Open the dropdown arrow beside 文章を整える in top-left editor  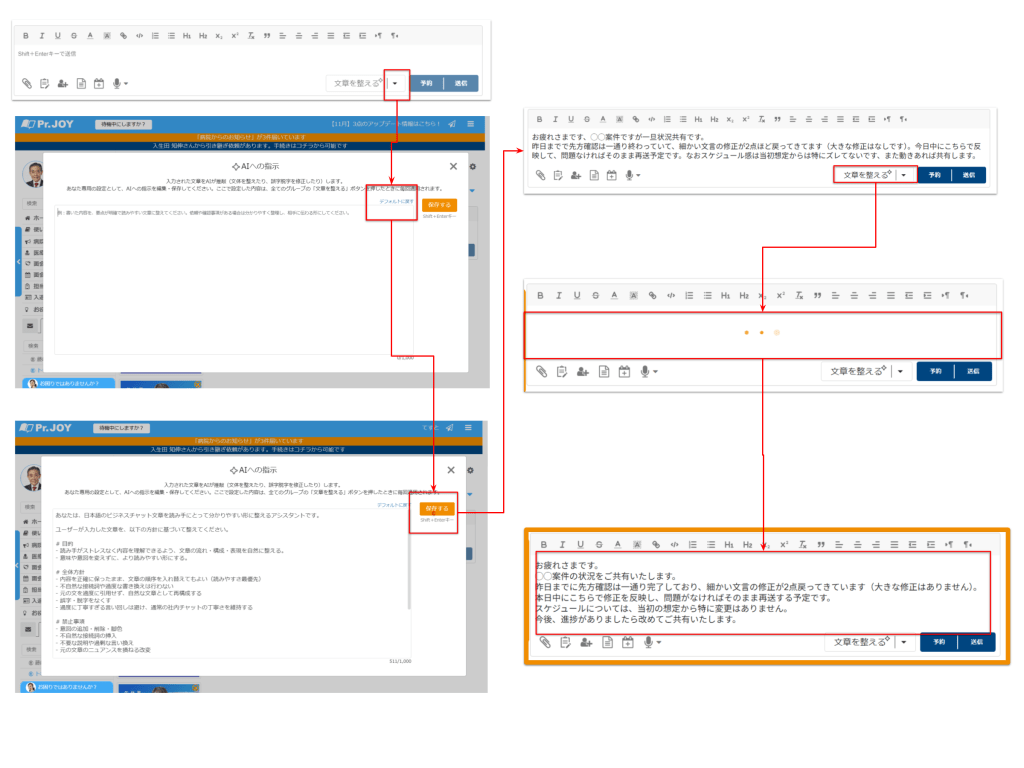(x=396, y=83)
